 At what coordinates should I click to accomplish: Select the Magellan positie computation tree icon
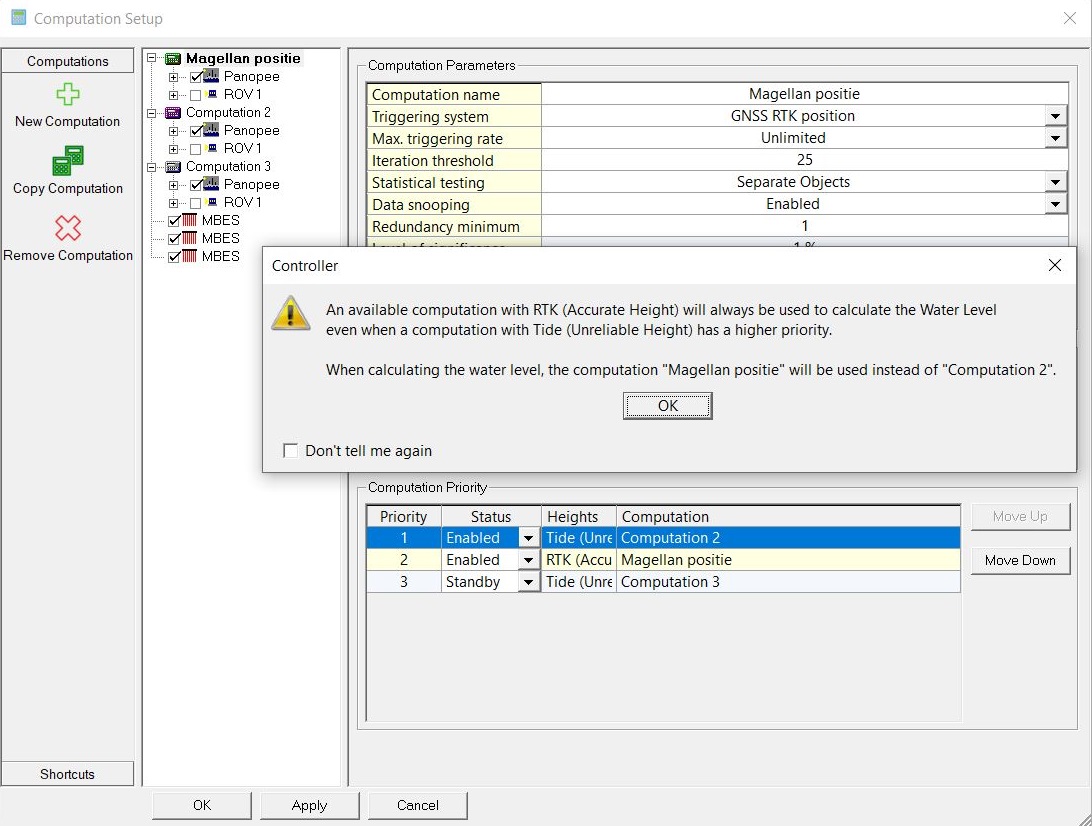tap(173, 59)
